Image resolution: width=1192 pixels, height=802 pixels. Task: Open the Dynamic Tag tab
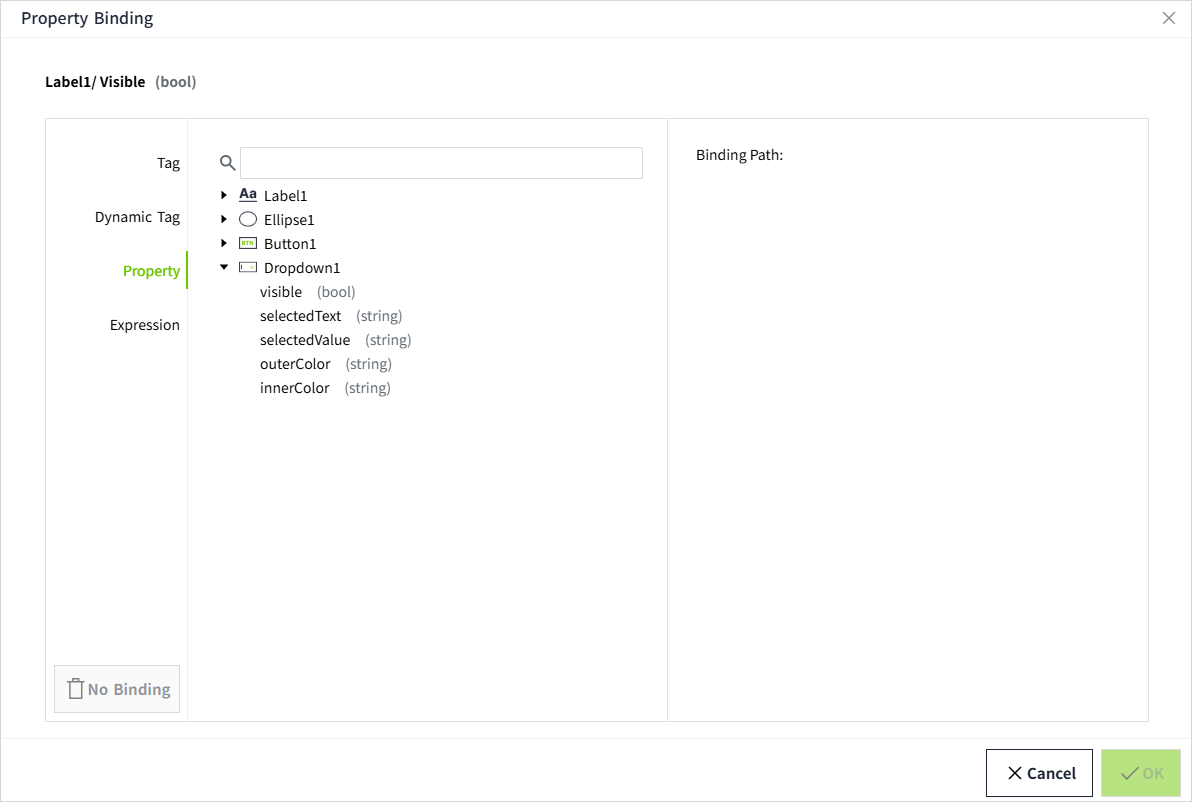click(x=137, y=217)
